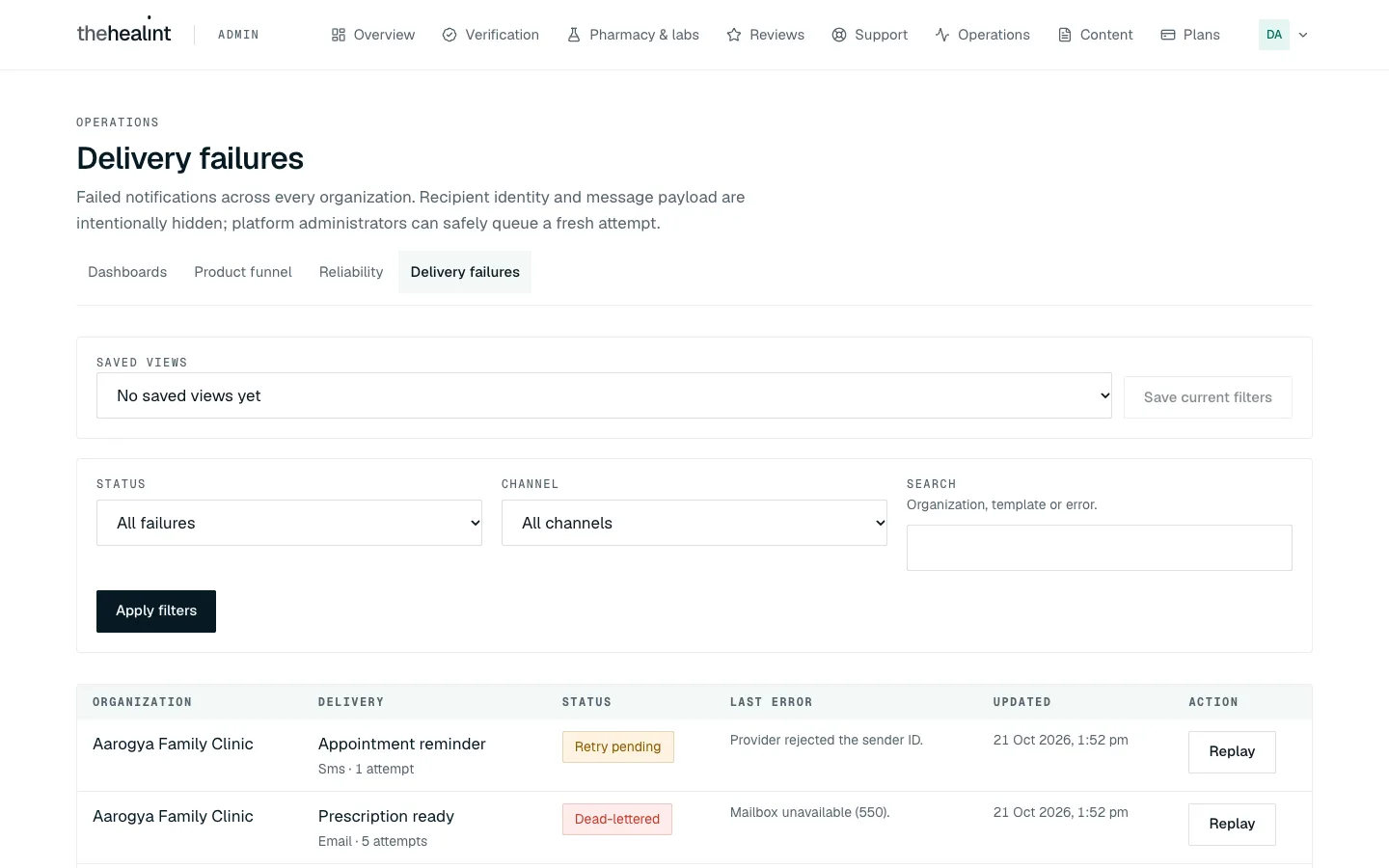This screenshot has height=868, width=1389.
Task: Open the Status filter dropdown
Action: pyautogui.click(x=289, y=523)
